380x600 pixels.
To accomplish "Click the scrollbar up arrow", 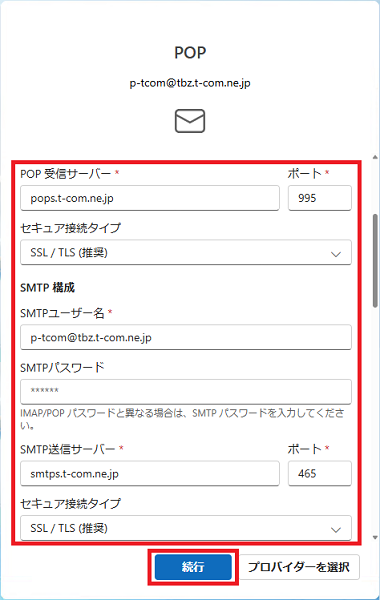I will coord(375,157).
